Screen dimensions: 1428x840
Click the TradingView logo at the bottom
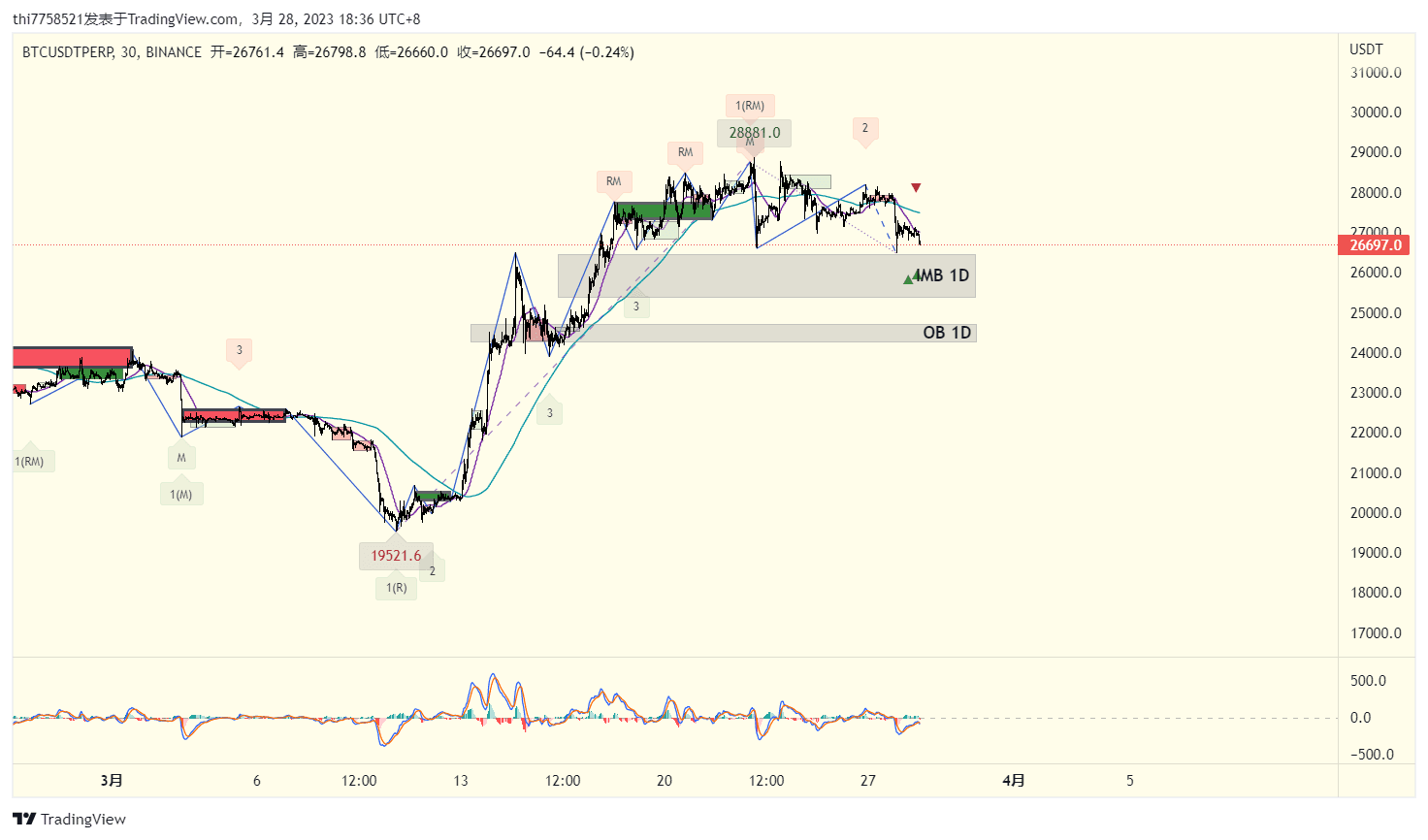pyautogui.click(x=69, y=820)
